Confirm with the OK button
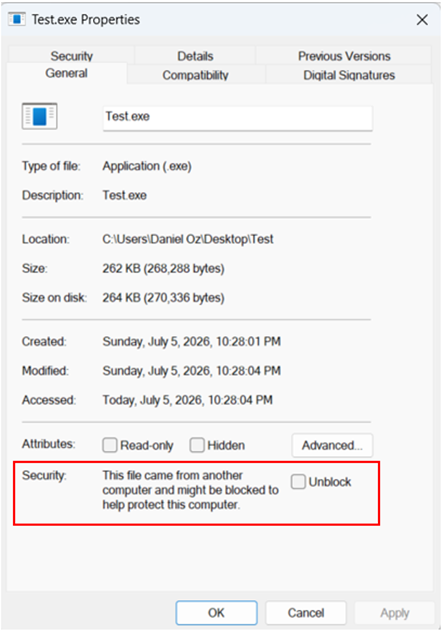 point(216,613)
